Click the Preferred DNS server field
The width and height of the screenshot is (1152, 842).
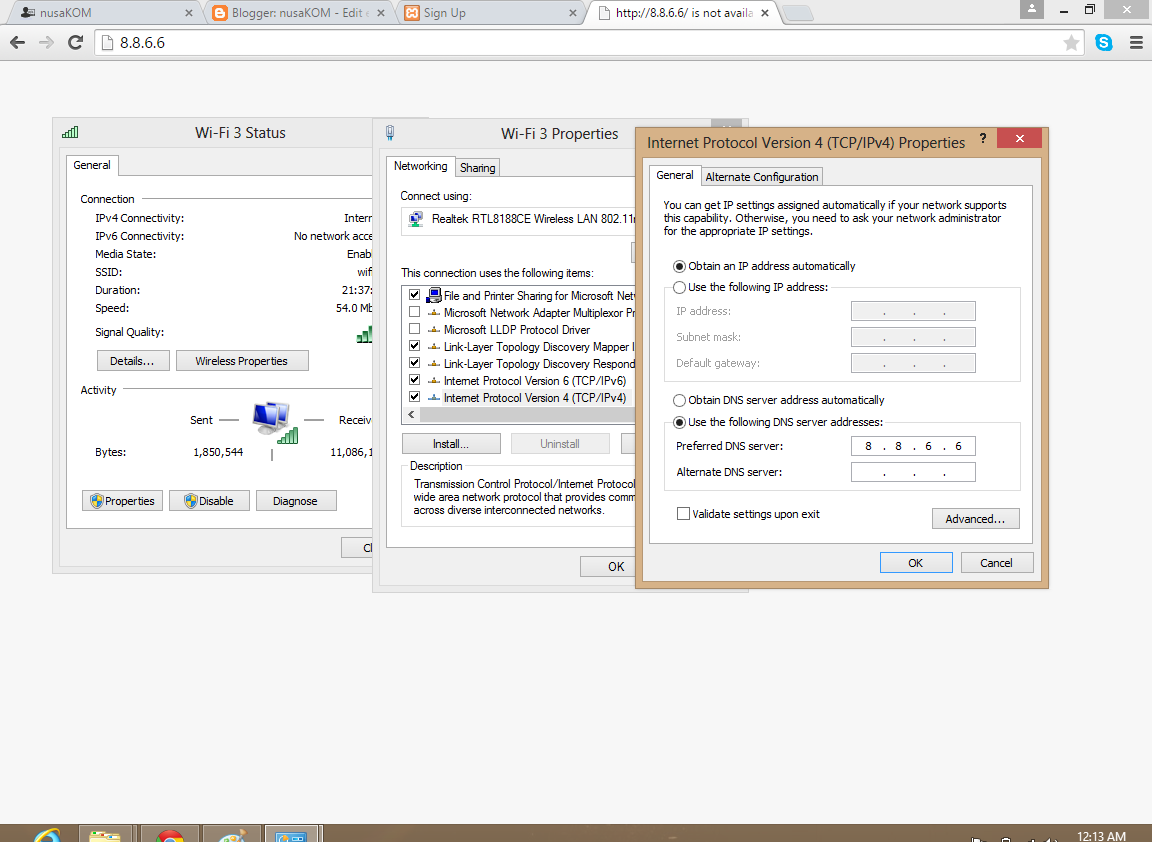point(913,446)
